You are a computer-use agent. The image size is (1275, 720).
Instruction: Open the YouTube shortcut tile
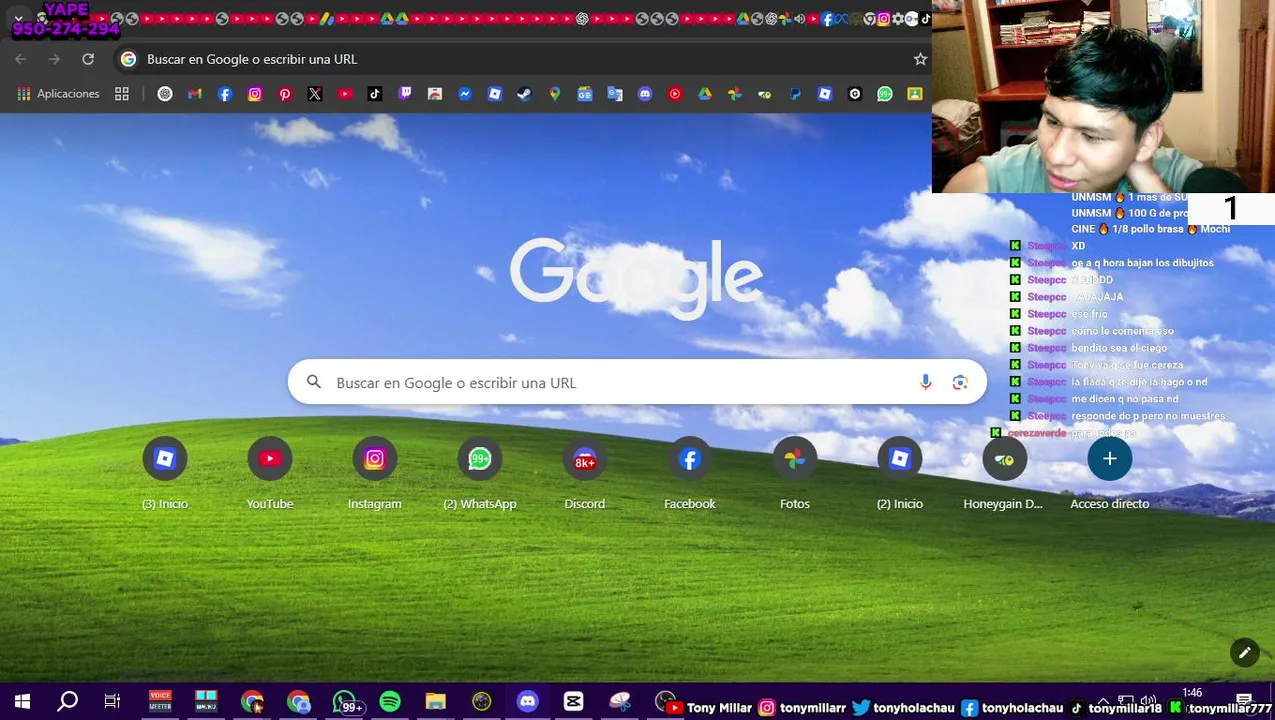pos(270,472)
